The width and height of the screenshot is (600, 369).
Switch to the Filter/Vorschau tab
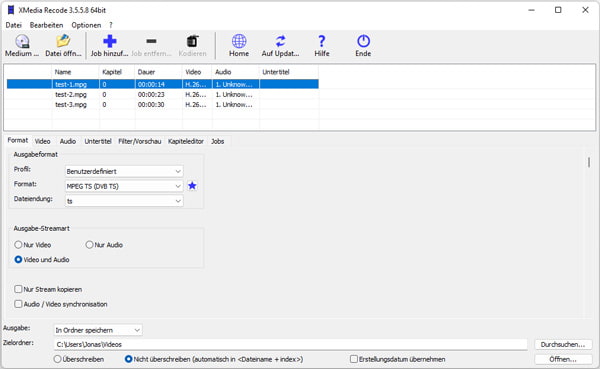click(x=139, y=141)
